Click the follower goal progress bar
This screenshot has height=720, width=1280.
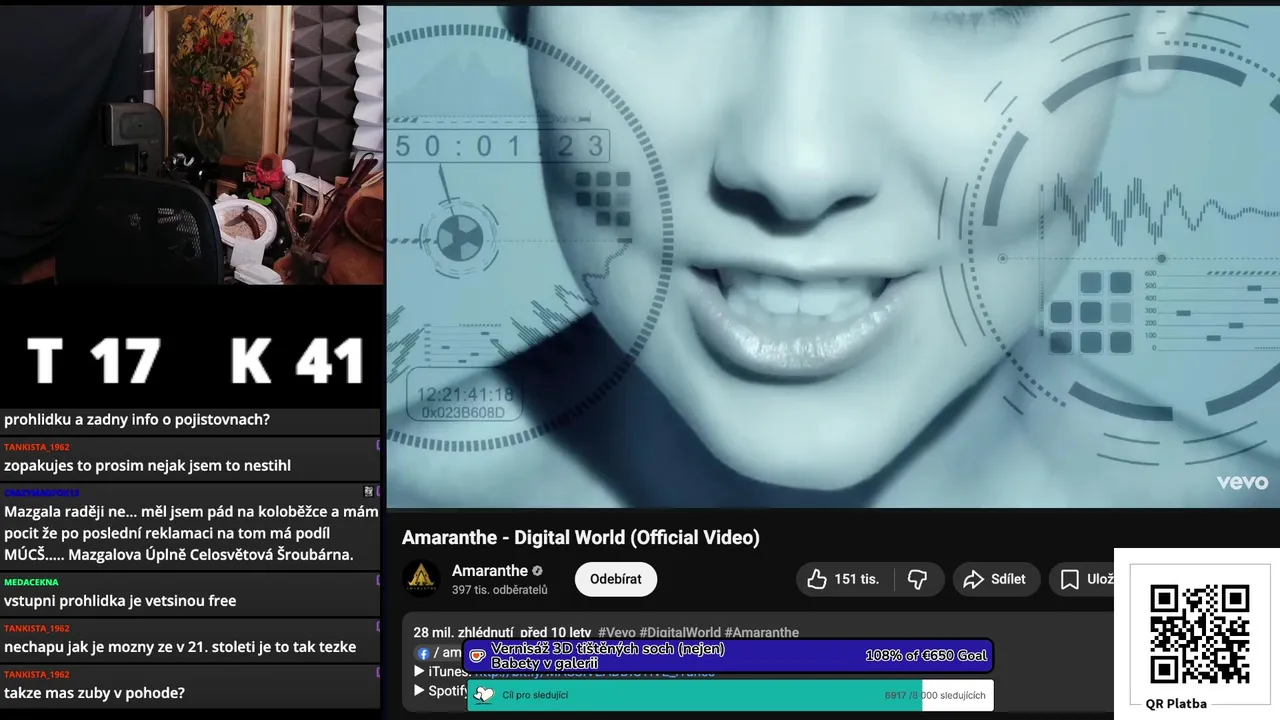tap(730, 695)
